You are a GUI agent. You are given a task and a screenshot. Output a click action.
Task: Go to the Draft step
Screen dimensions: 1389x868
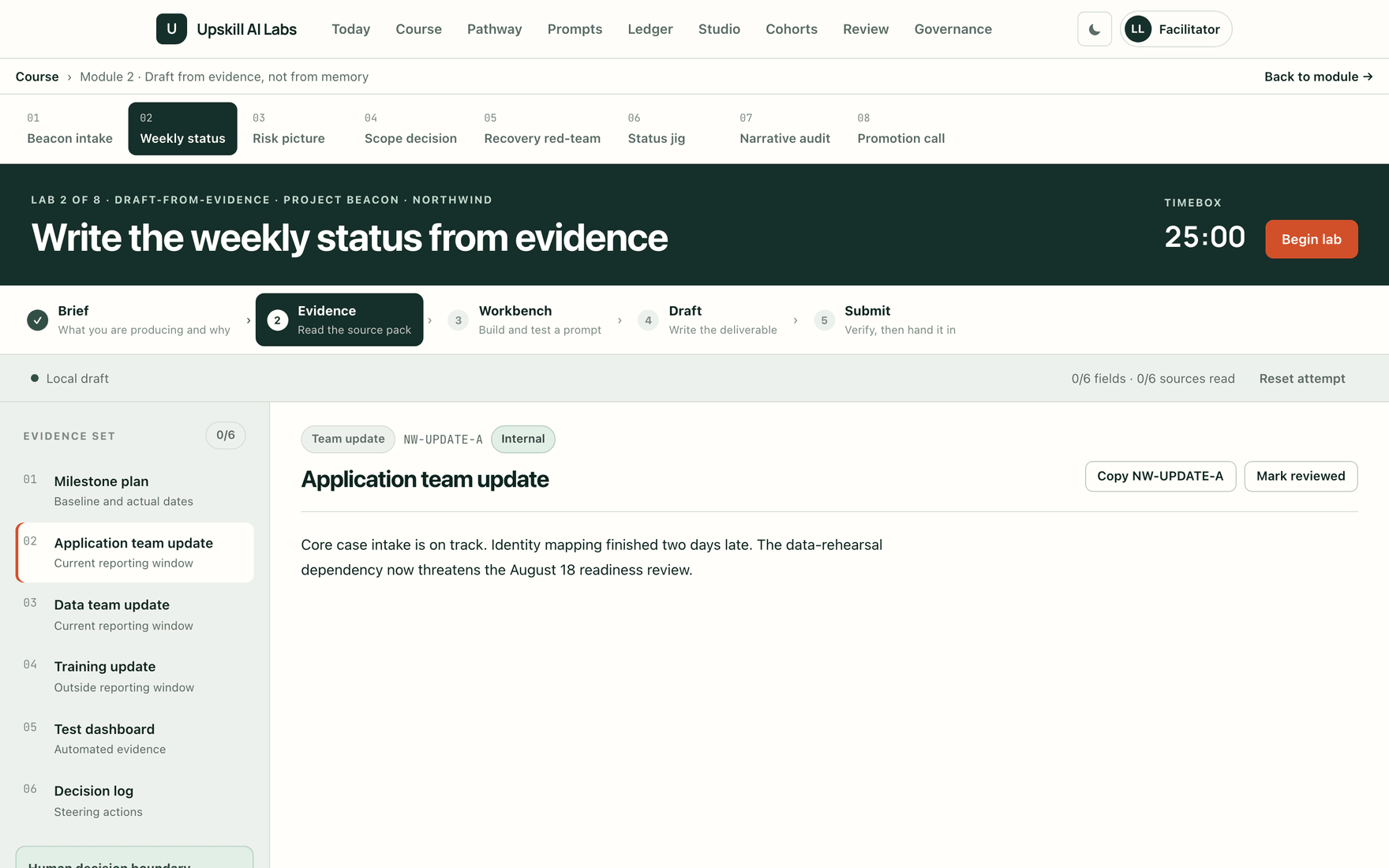[708, 320]
